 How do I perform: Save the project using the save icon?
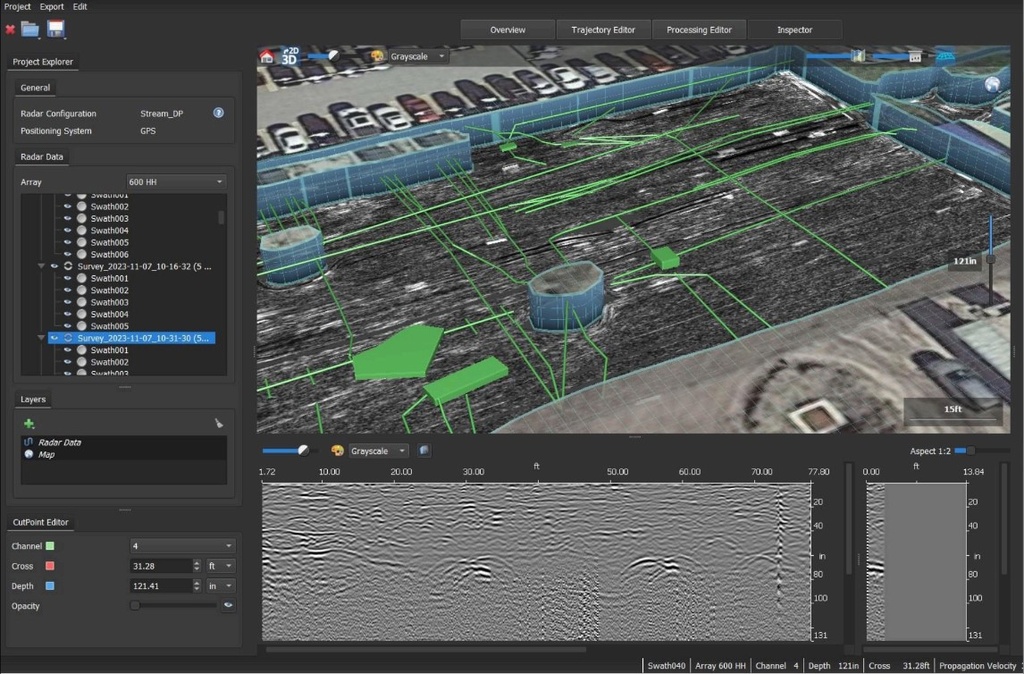click(55, 29)
